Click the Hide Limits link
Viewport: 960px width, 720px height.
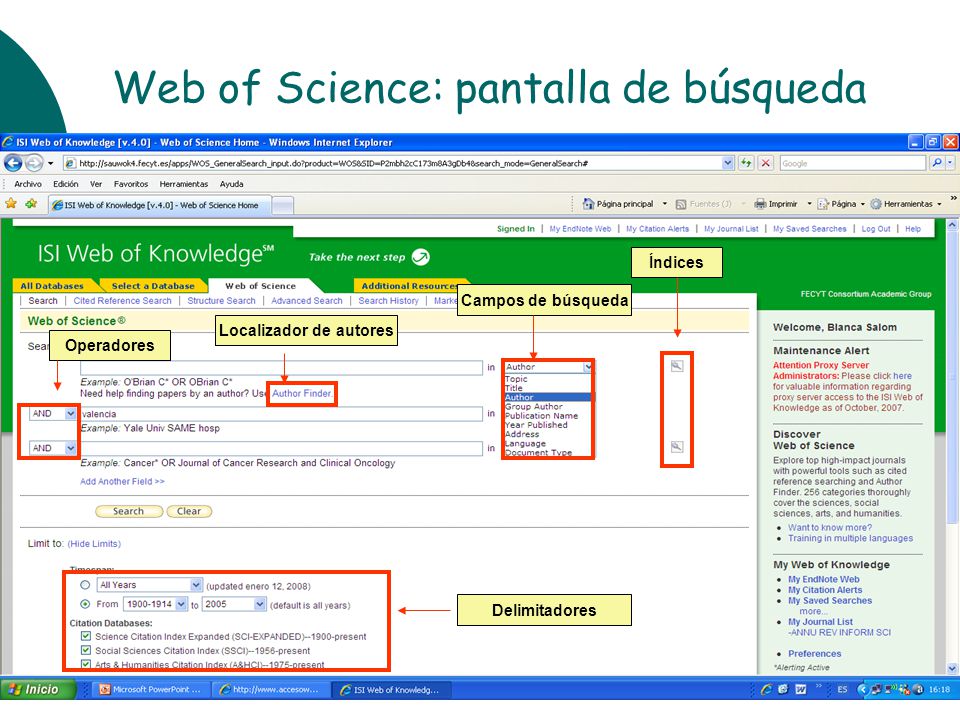[94, 544]
